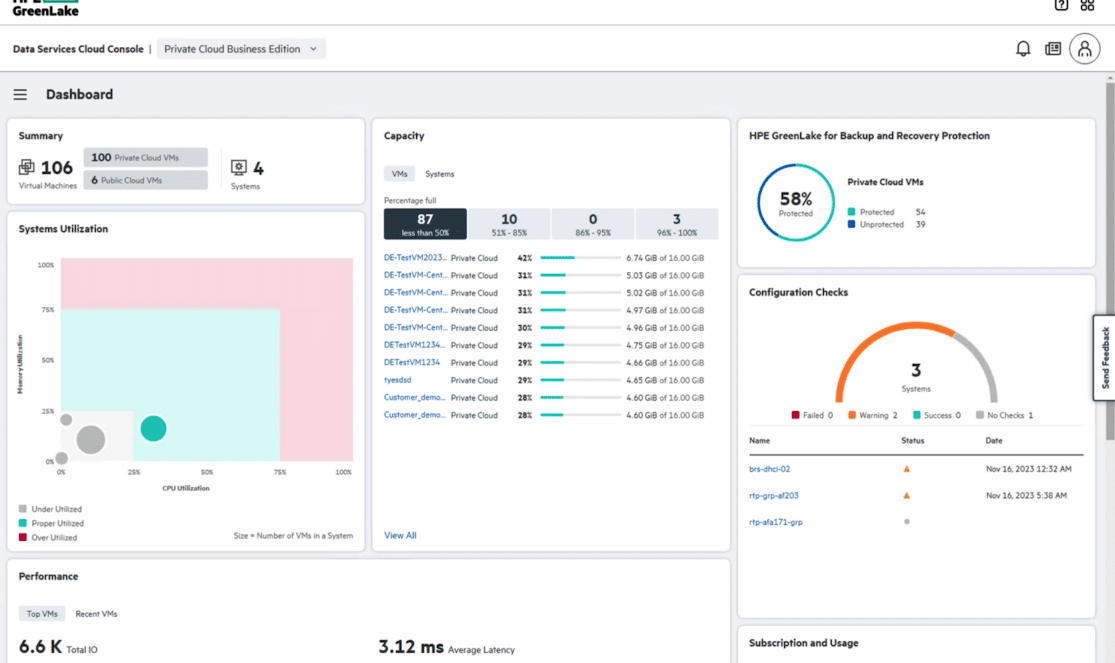Click the '6.74 GiB of 16.00 GiB' value
This screenshot has width=1115, height=663.
coord(665,258)
